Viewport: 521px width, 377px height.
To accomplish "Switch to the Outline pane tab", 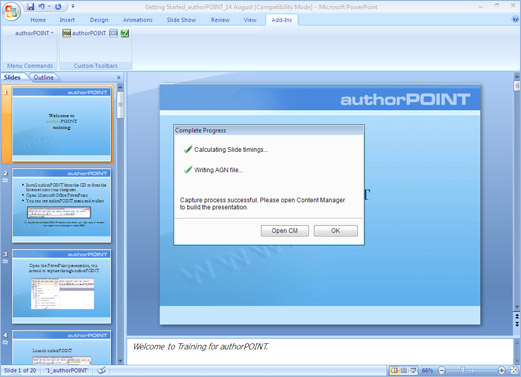I will click(43, 77).
